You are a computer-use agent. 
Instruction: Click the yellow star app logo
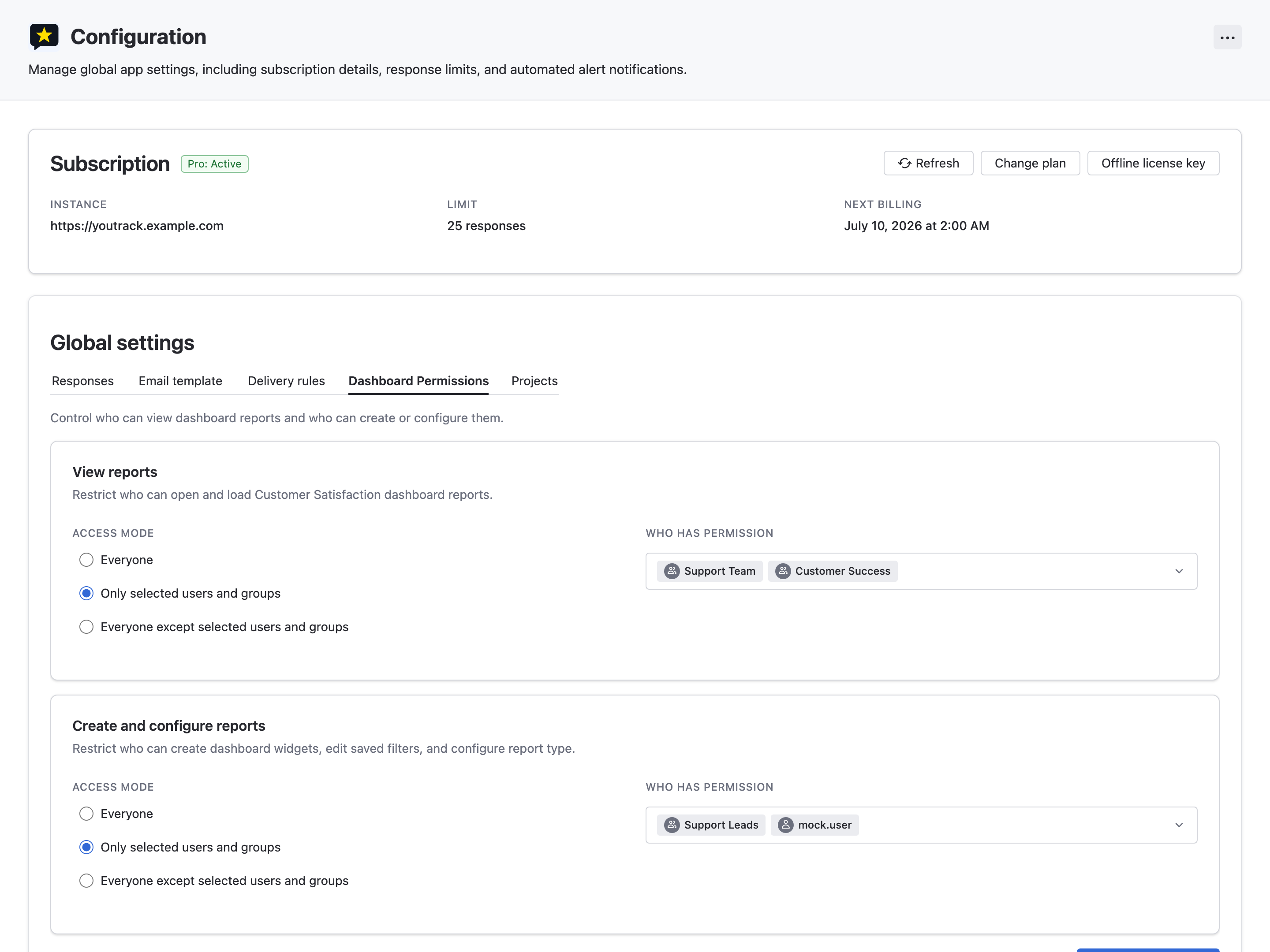[x=44, y=37]
